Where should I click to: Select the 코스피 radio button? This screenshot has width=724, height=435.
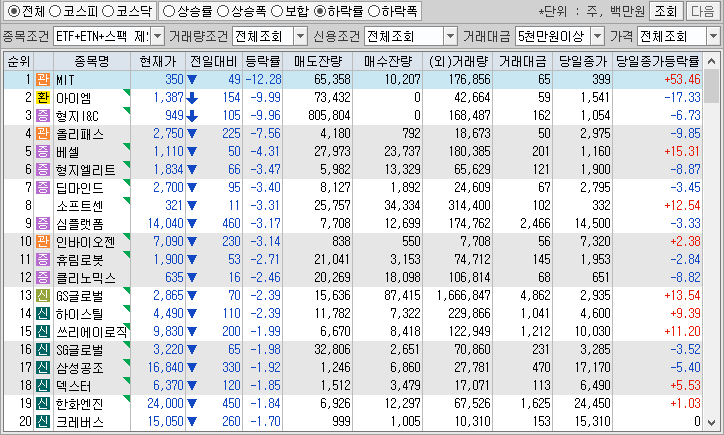[54, 11]
